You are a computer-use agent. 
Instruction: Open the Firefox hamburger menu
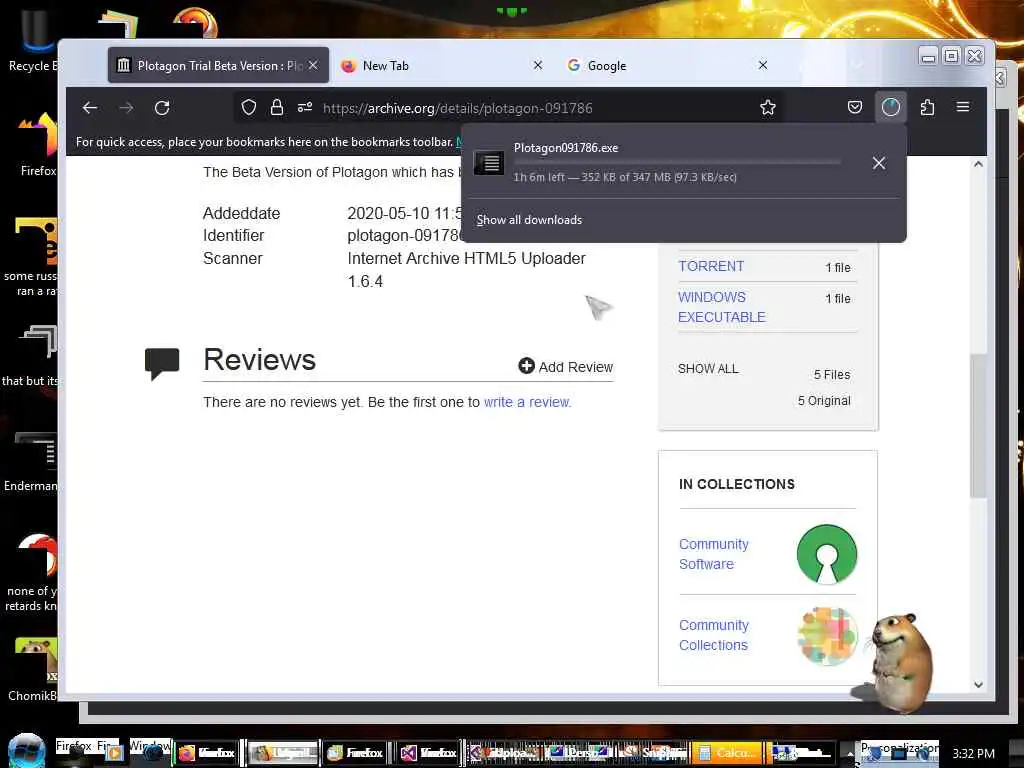(963, 107)
